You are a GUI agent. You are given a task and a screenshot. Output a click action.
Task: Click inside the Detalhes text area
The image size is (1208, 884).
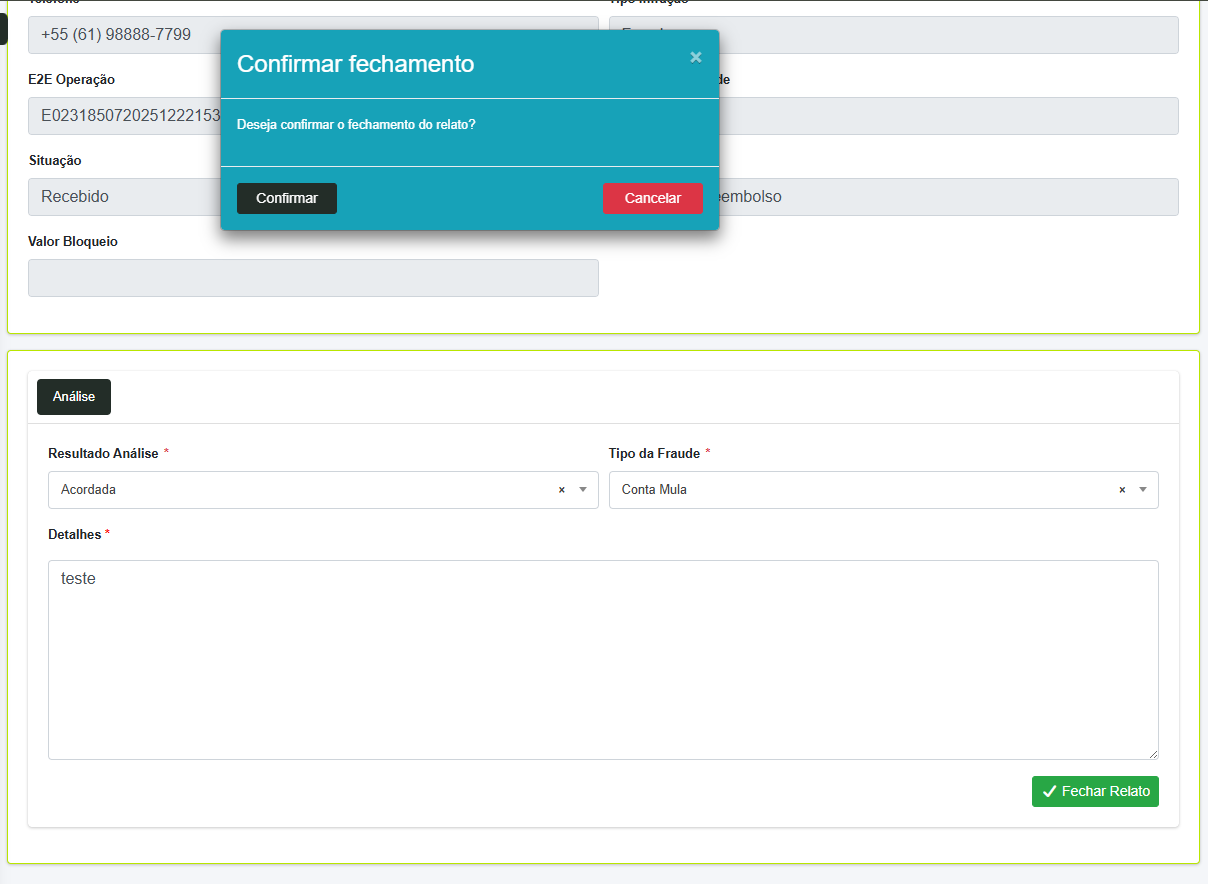[603, 660]
